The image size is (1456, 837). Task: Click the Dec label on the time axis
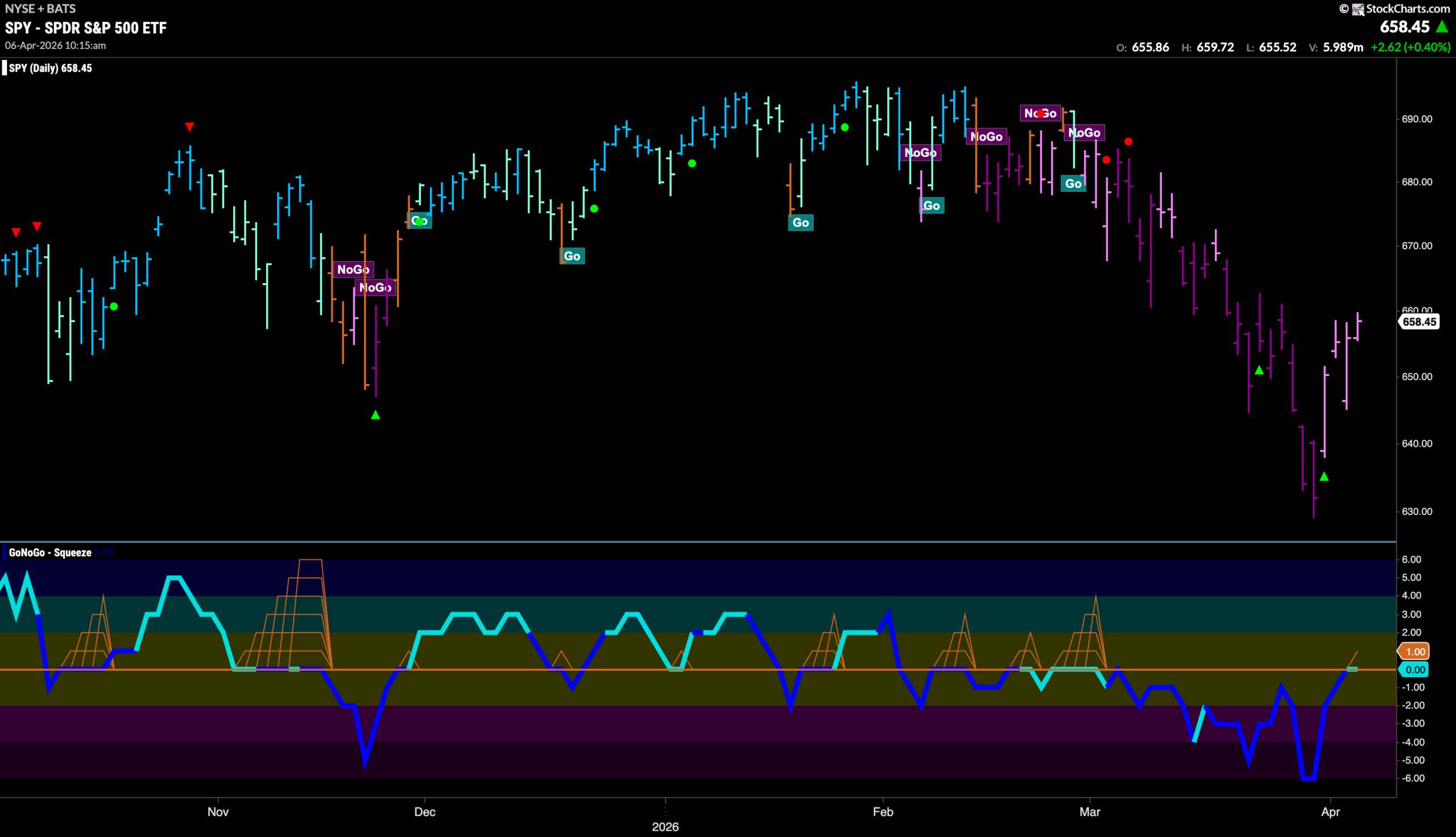click(x=425, y=812)
